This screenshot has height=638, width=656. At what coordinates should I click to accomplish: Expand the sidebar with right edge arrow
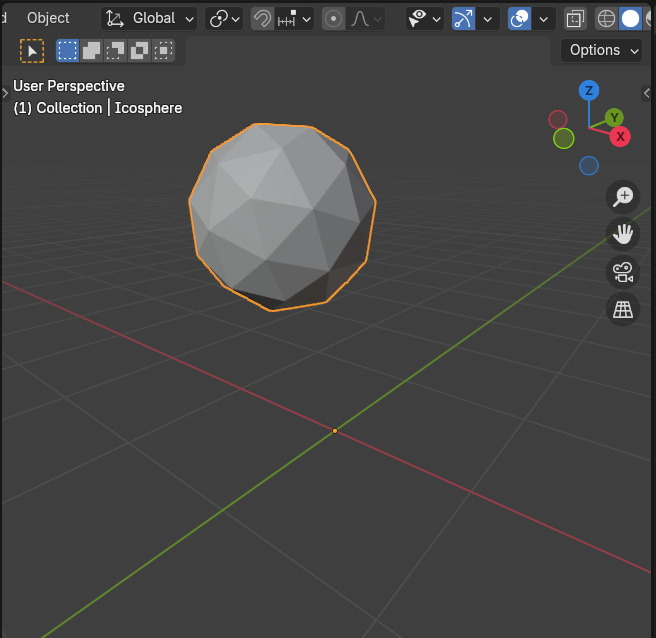pos(647,93)
